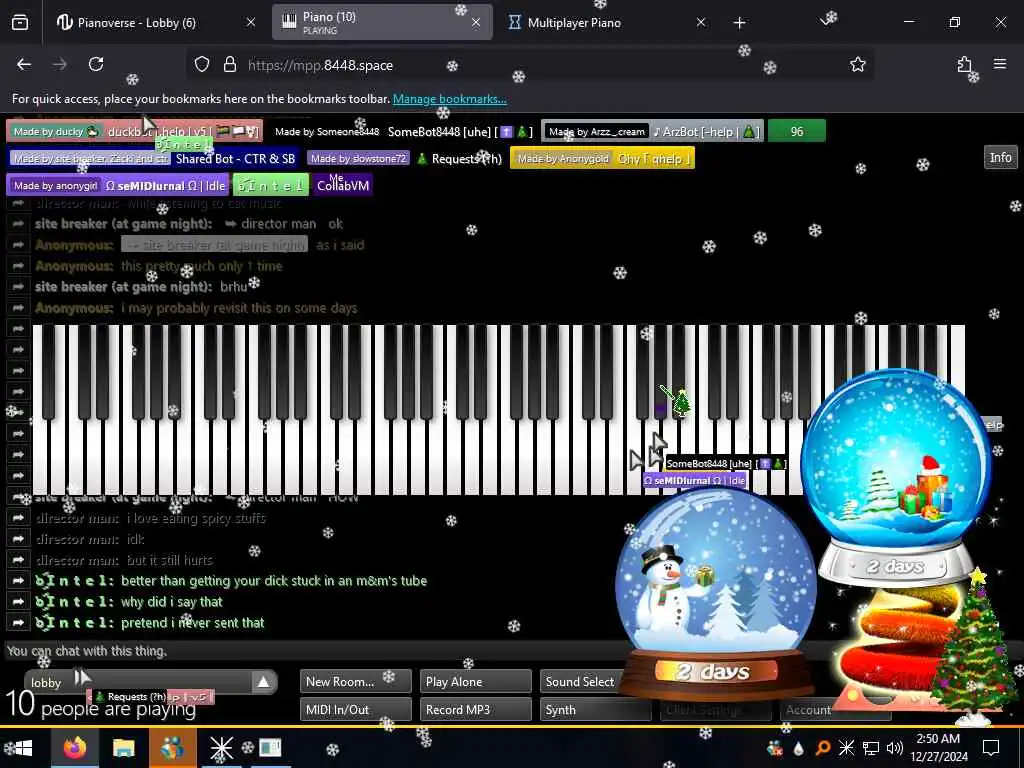The width and height of the screenshot is (1024, 768).
Task: Open the MIDI In/Out button
Action: point(356,709)
